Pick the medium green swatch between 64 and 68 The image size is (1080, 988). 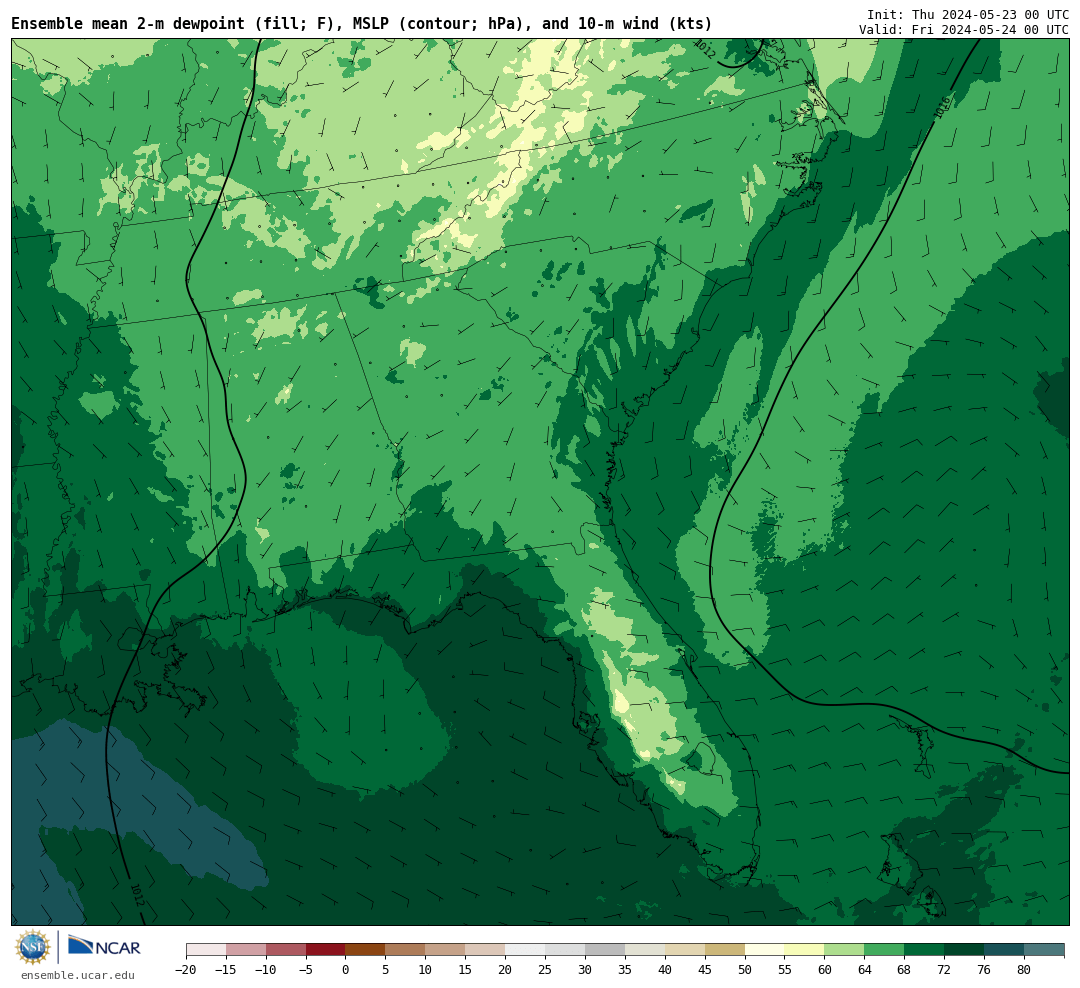pyautogui.click(x=885, y=950)
